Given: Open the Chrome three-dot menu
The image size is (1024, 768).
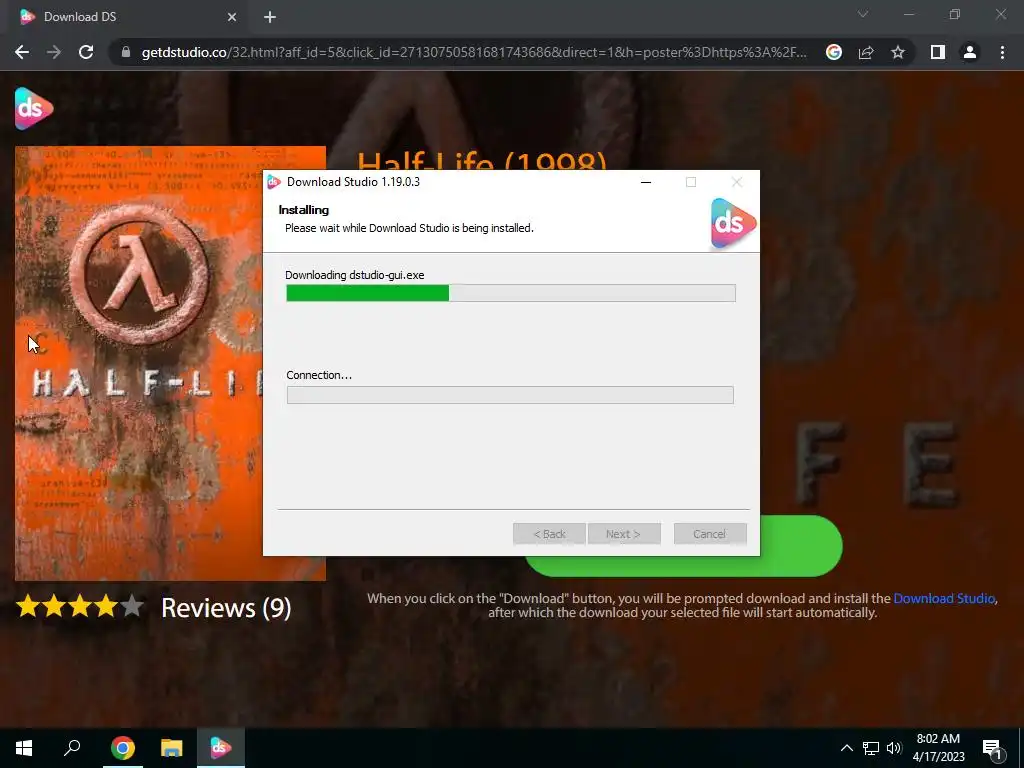Looking at the screenshot, I should tap(1002, 52).
